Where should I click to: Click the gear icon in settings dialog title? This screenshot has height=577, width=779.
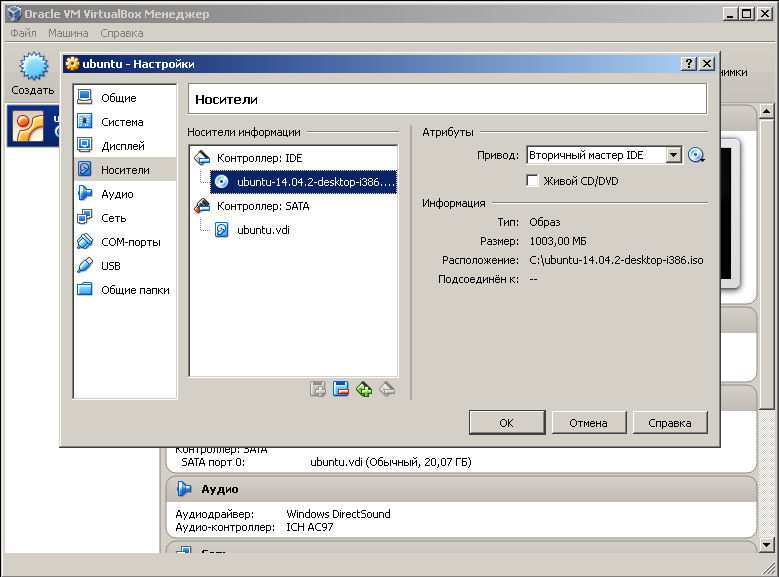[x=73, y=64]
